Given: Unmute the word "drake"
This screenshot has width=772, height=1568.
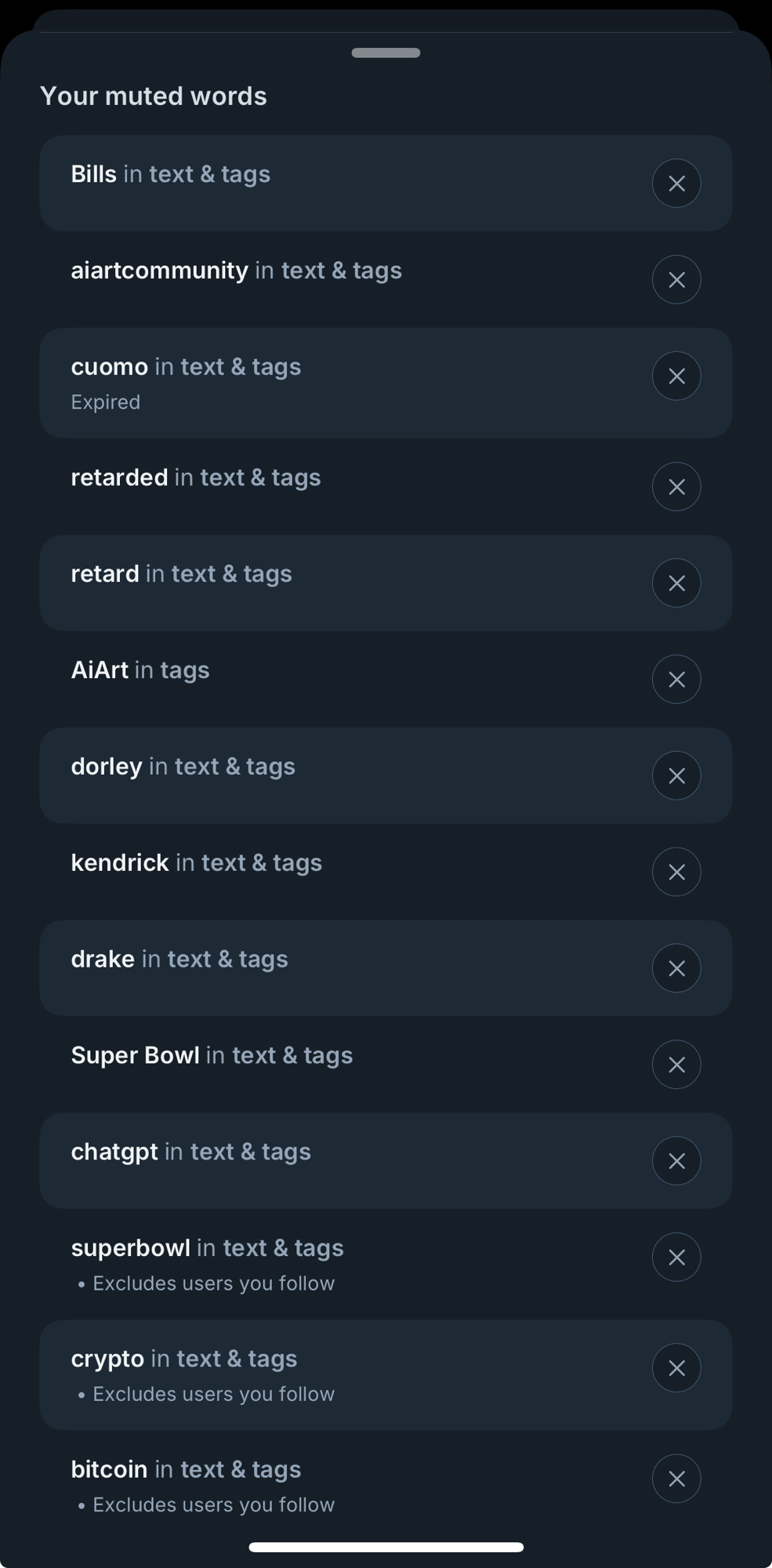Looking at the screenshot, I should 676,968.
